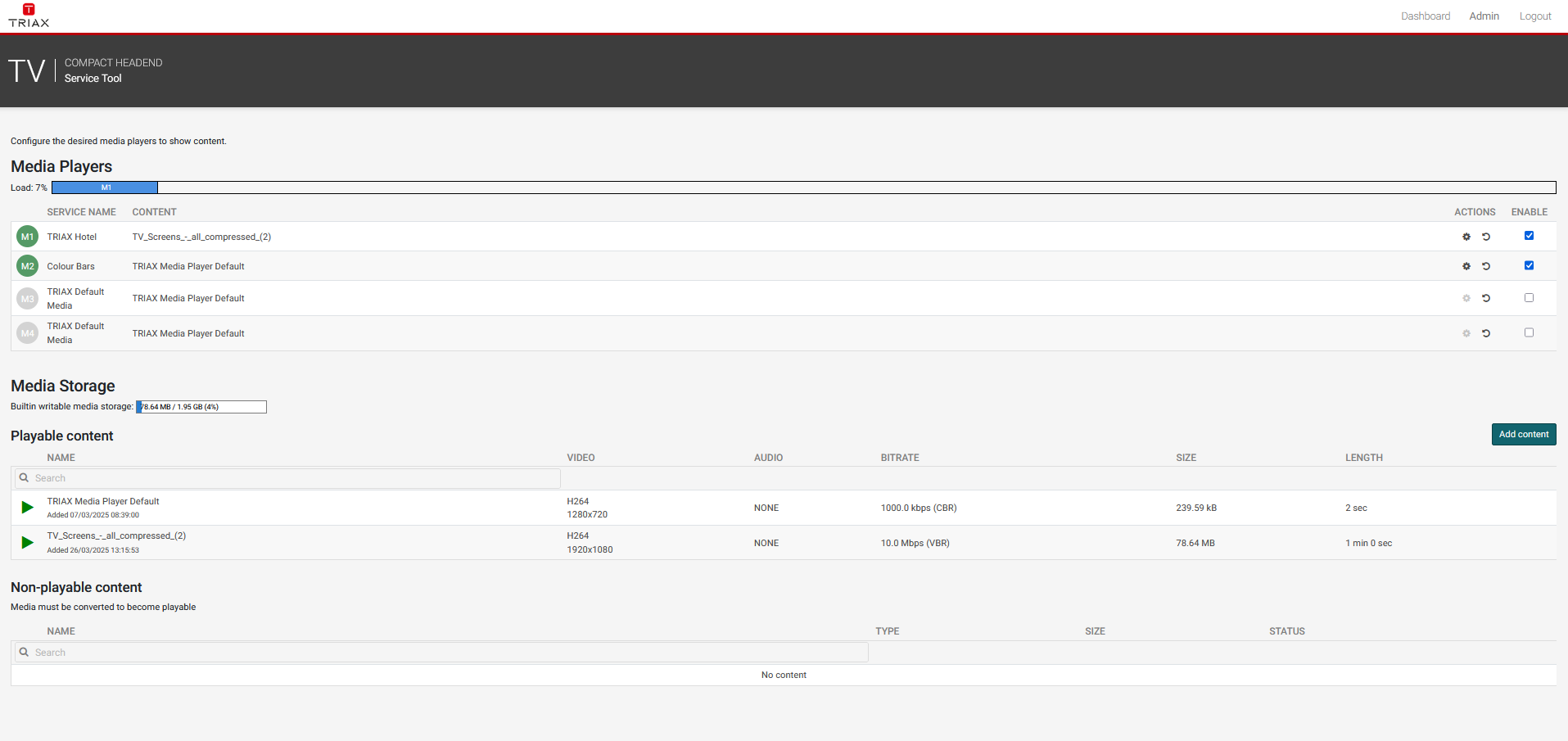Reset the M3 media player
The image size is (1568, 741).
pyautogui.click(x=1486, y=298)
